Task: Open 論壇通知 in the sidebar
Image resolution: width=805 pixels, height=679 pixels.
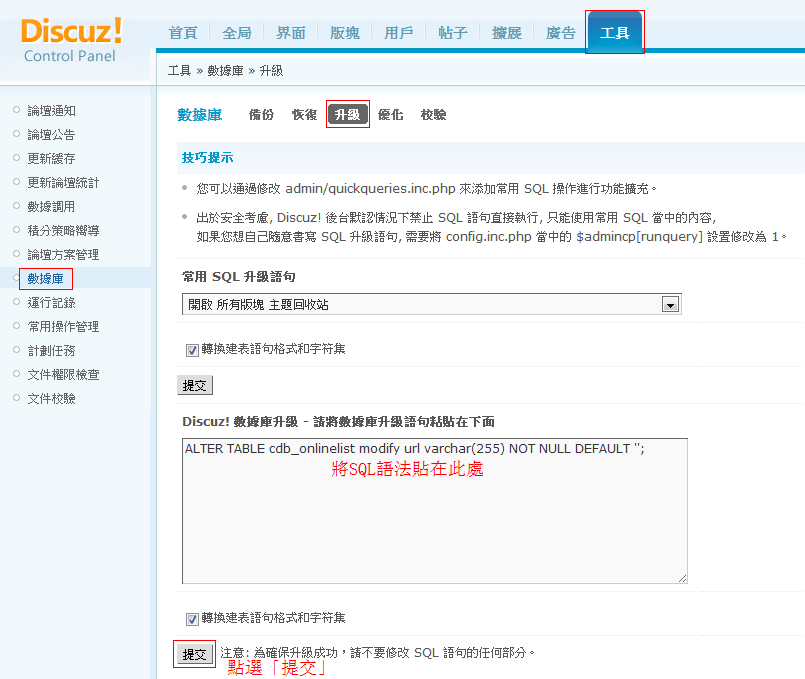Action: [51, 110]
